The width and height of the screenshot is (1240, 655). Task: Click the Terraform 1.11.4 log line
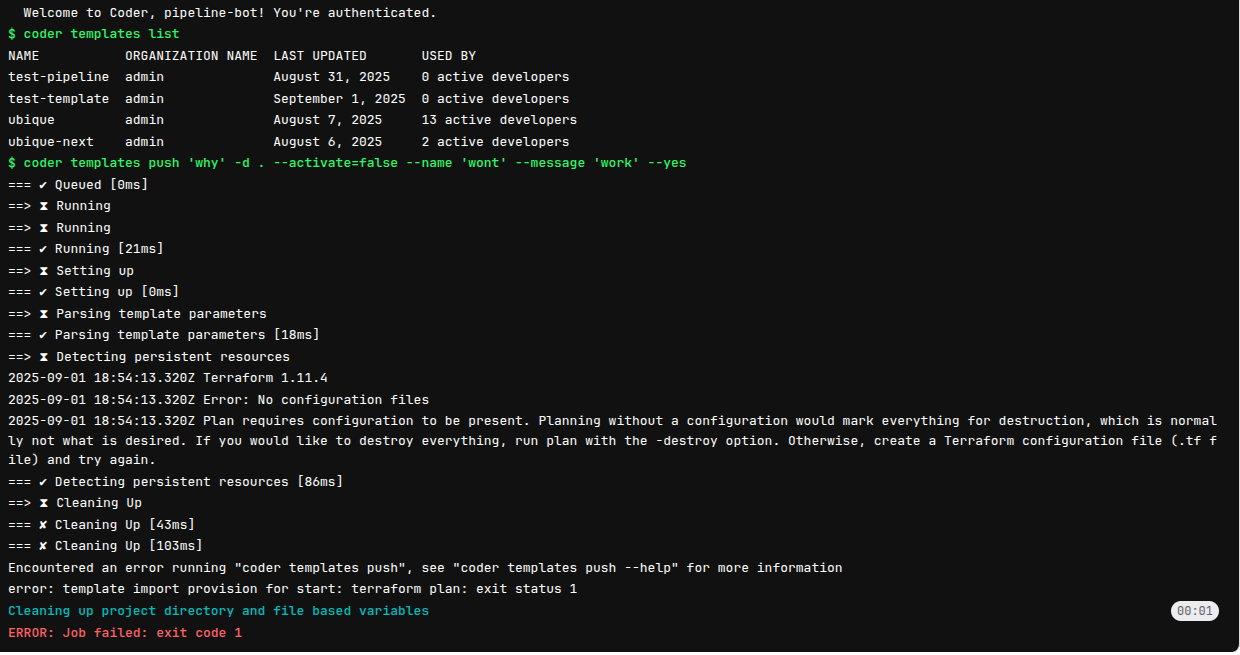tap(167, 378)
